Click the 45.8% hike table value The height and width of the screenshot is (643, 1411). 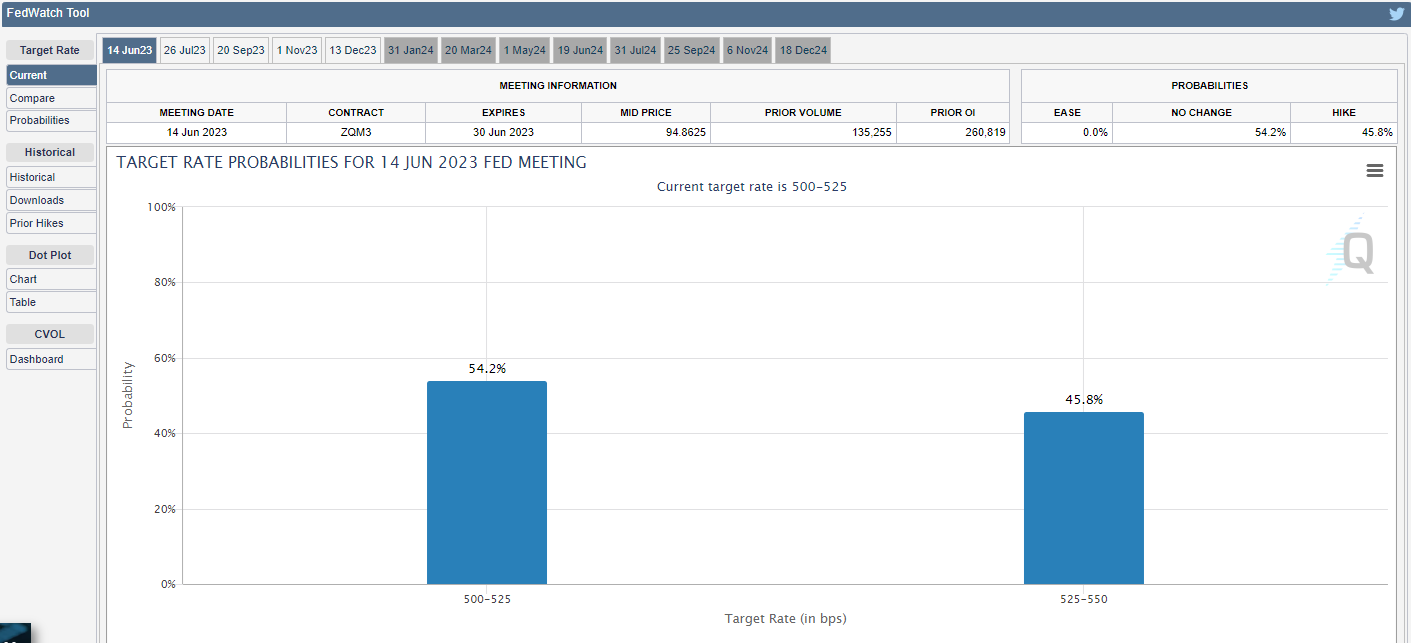(x=1377, y=132)
